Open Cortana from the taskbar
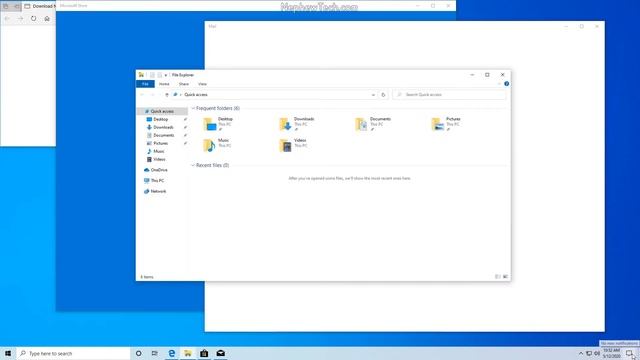Screen dimensions: 640x360 (x=138, y=353)
